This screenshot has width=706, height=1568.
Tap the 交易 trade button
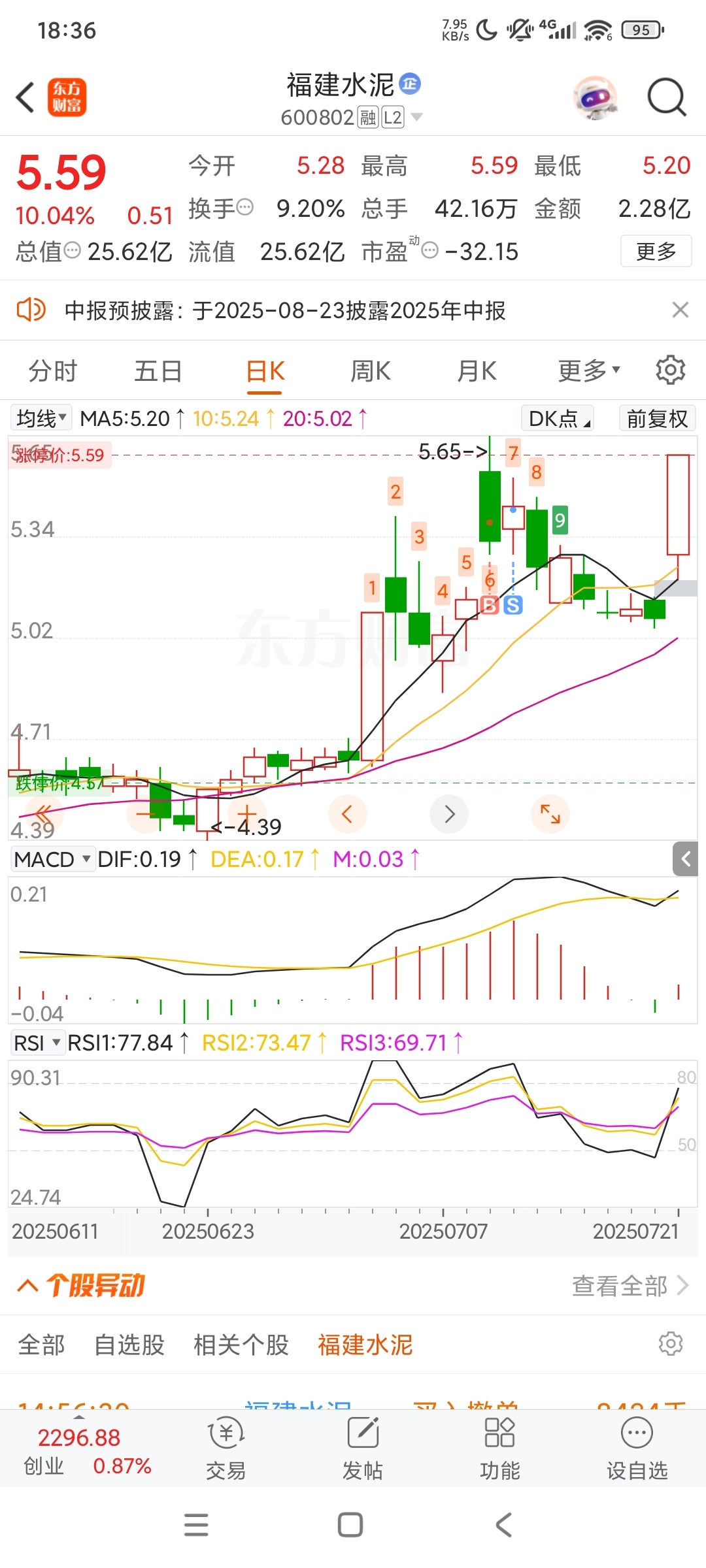click(x=226, y=1448)
